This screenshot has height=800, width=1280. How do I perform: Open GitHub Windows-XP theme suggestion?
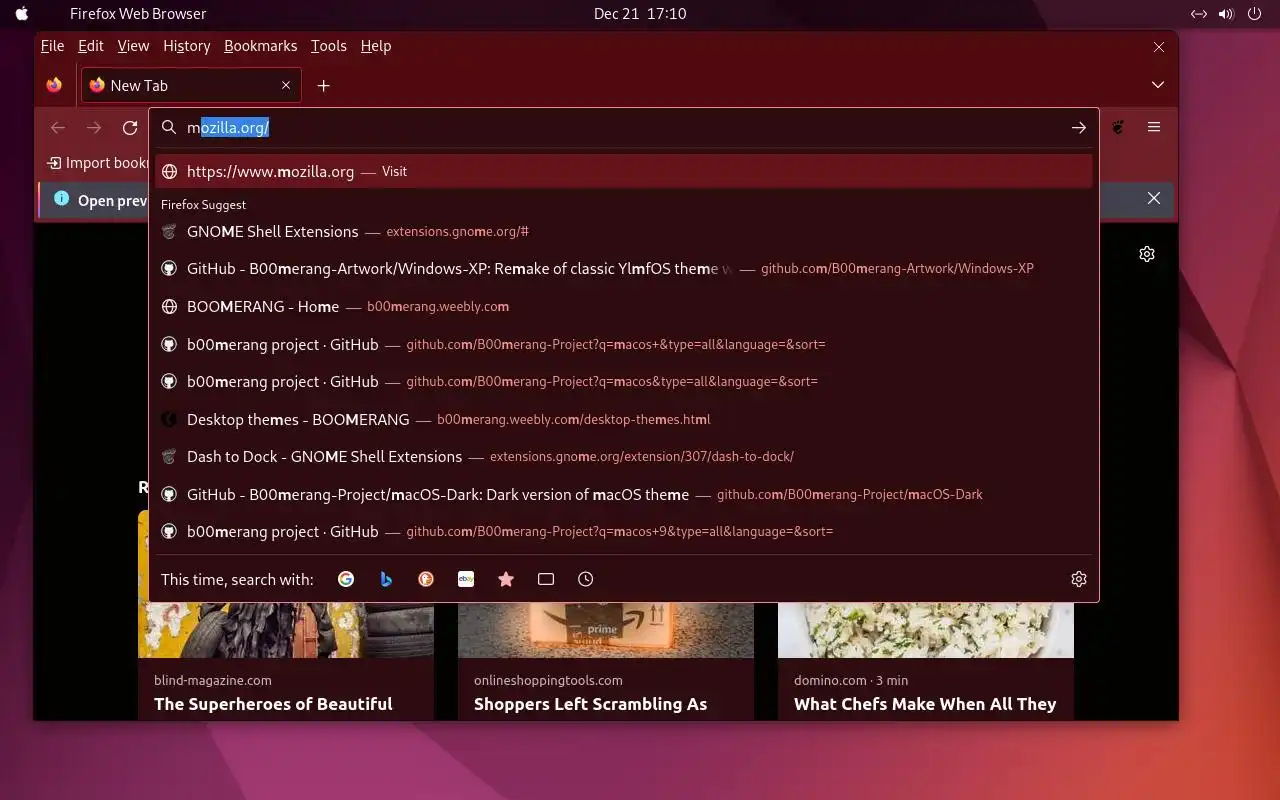624,269
